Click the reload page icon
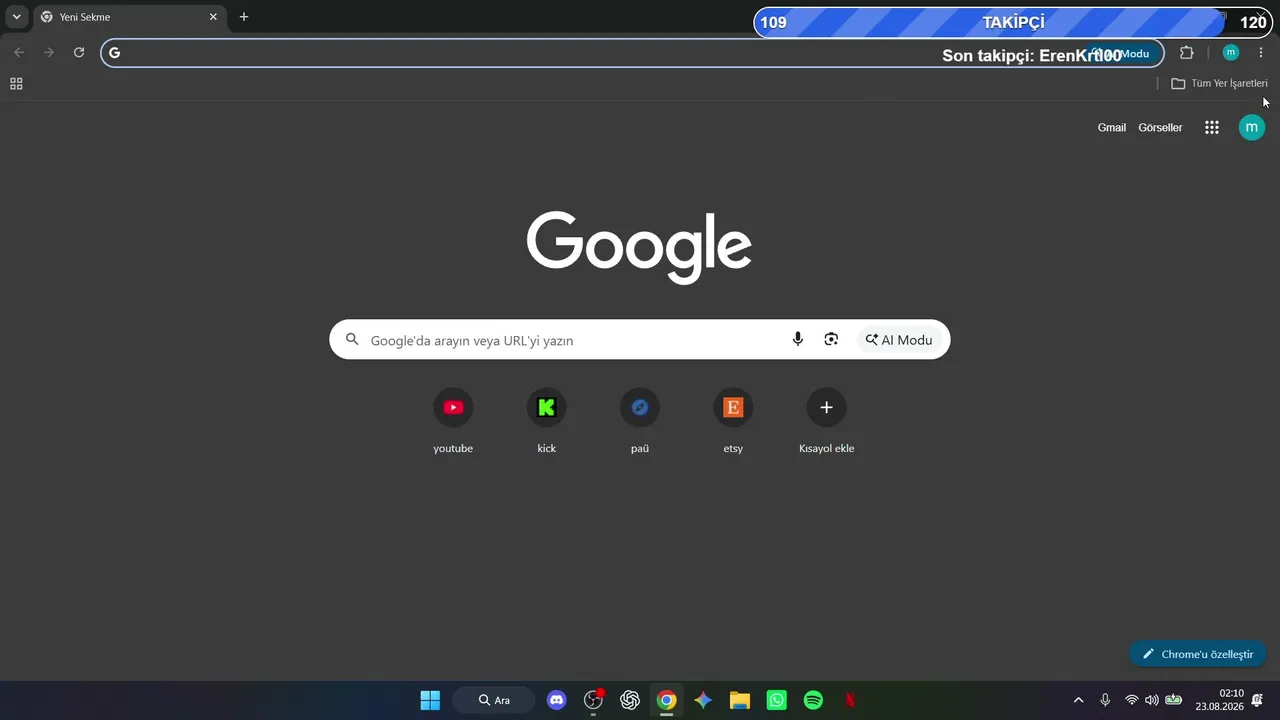1280x720 pixels. point(79,53)
